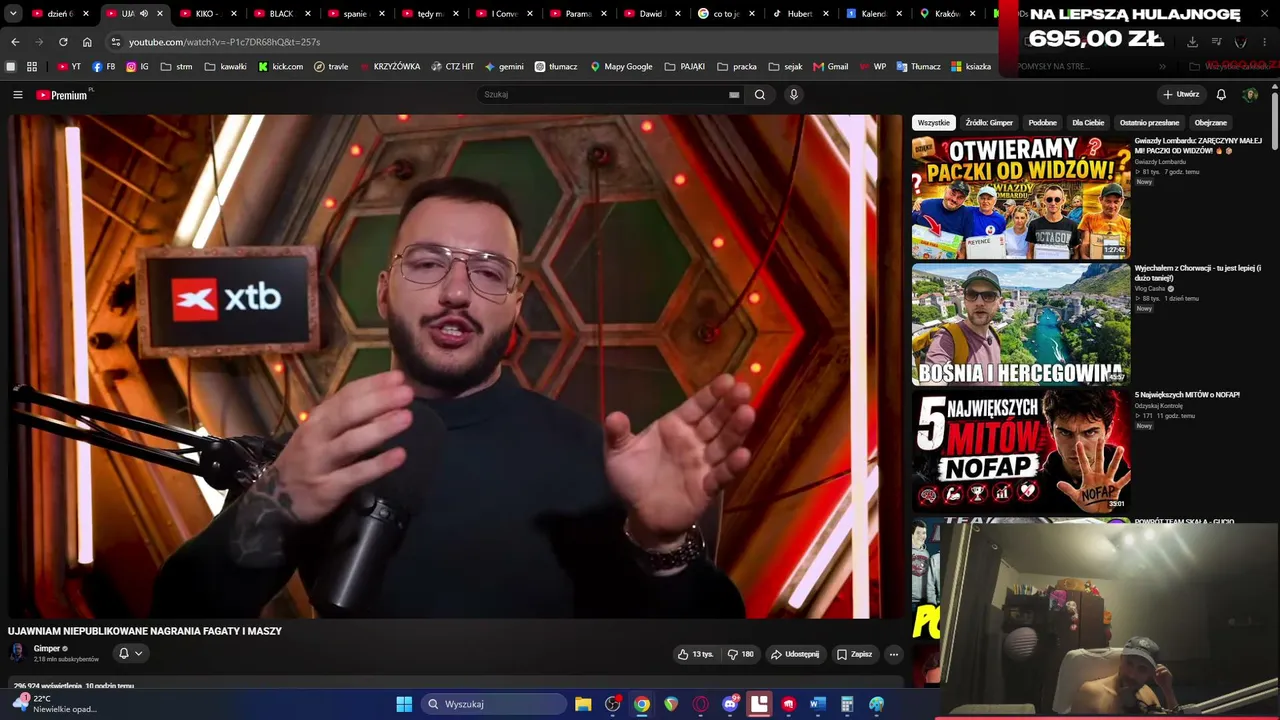Save the video with Zapisz button
1280x720 pixels.
(x=854, y=654)
